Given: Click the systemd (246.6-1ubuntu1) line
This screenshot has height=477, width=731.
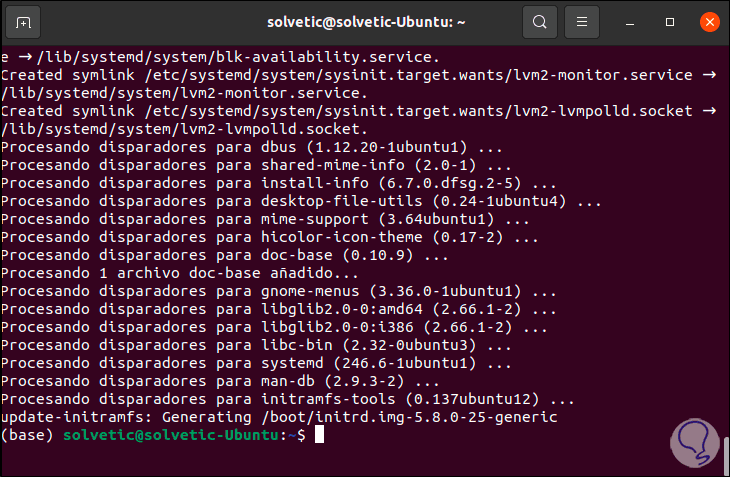Looking at the screenshot, I should click(x=256, y=363).
